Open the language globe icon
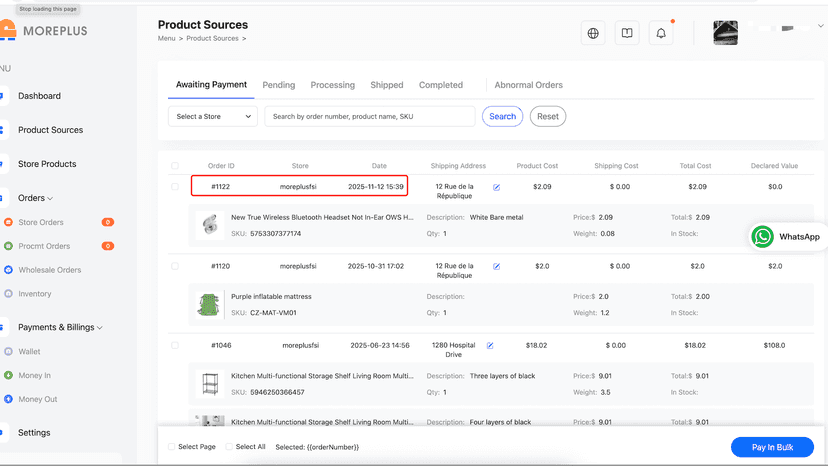This screenshot has height=466, width=828. tap(593, 33)
